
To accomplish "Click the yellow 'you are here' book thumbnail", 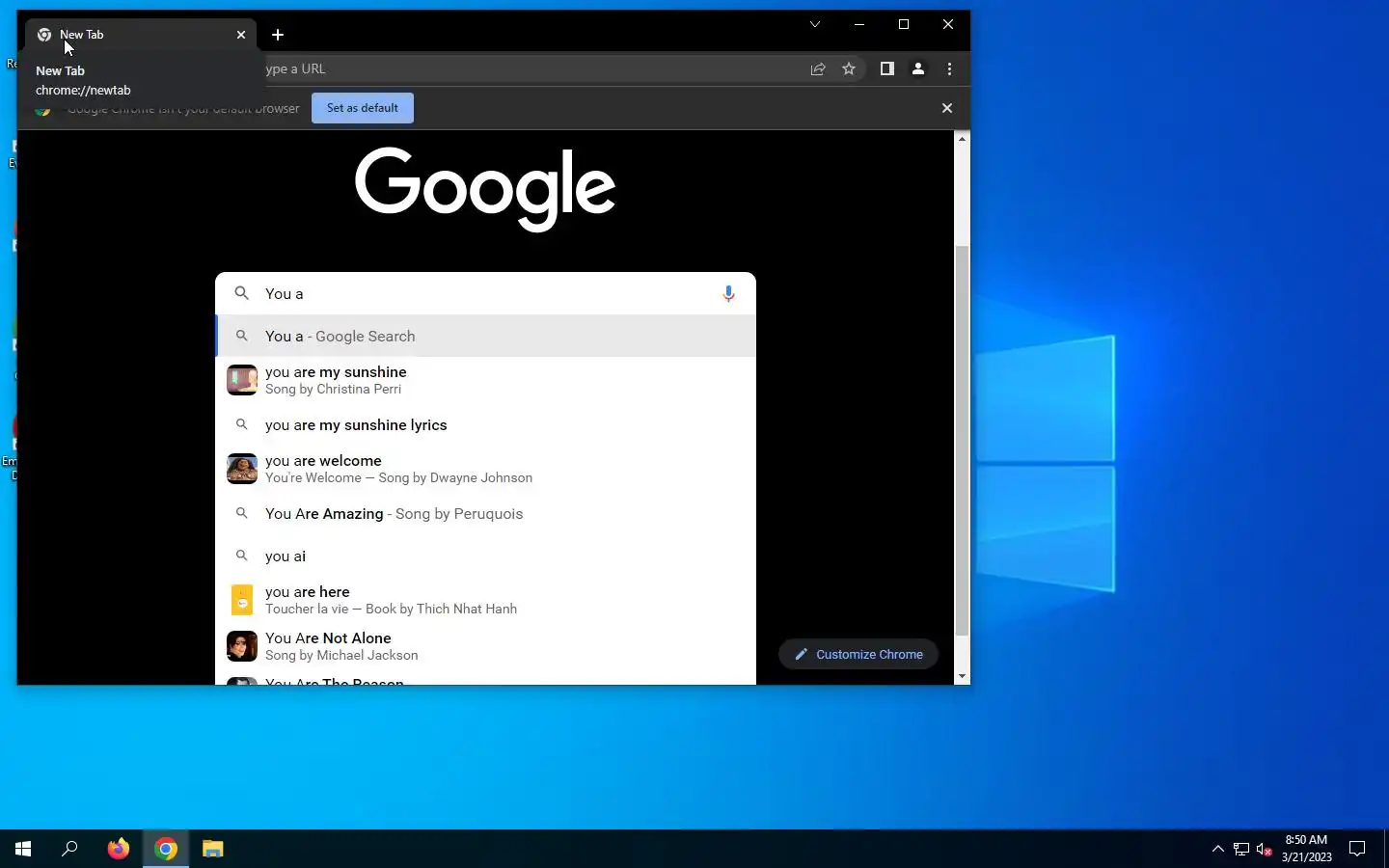I will coord(242,600).
